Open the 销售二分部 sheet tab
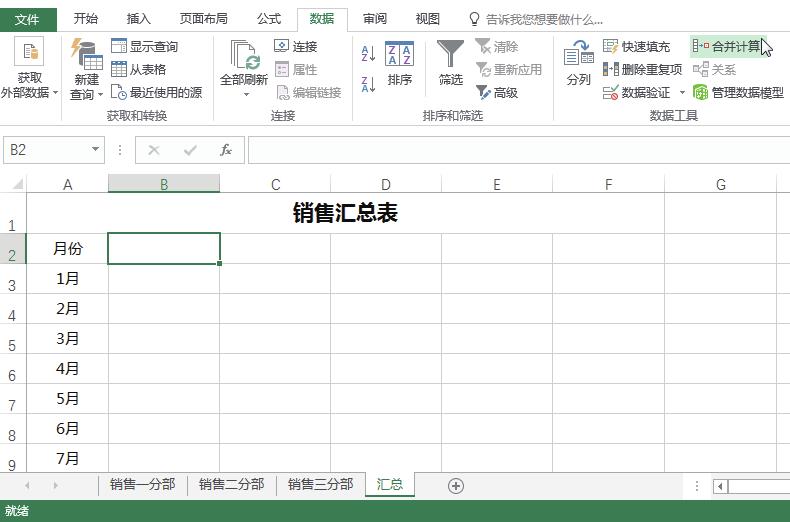Screen dimensions: 790x522 click(x=232, y=484)
